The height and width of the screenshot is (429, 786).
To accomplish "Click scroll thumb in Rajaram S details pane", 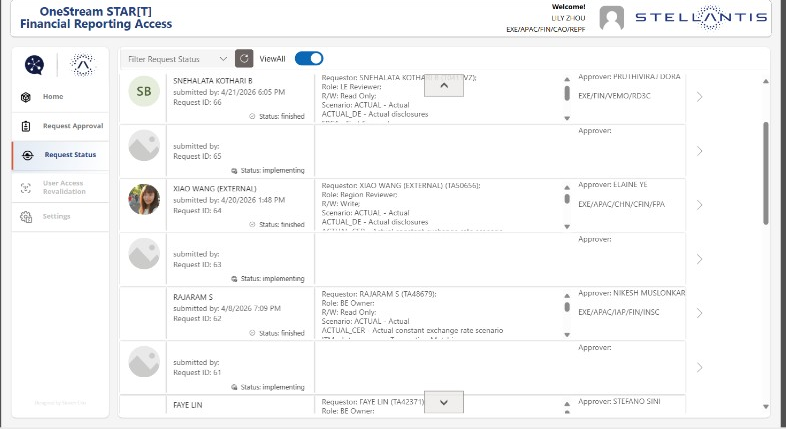I will 567,307.
